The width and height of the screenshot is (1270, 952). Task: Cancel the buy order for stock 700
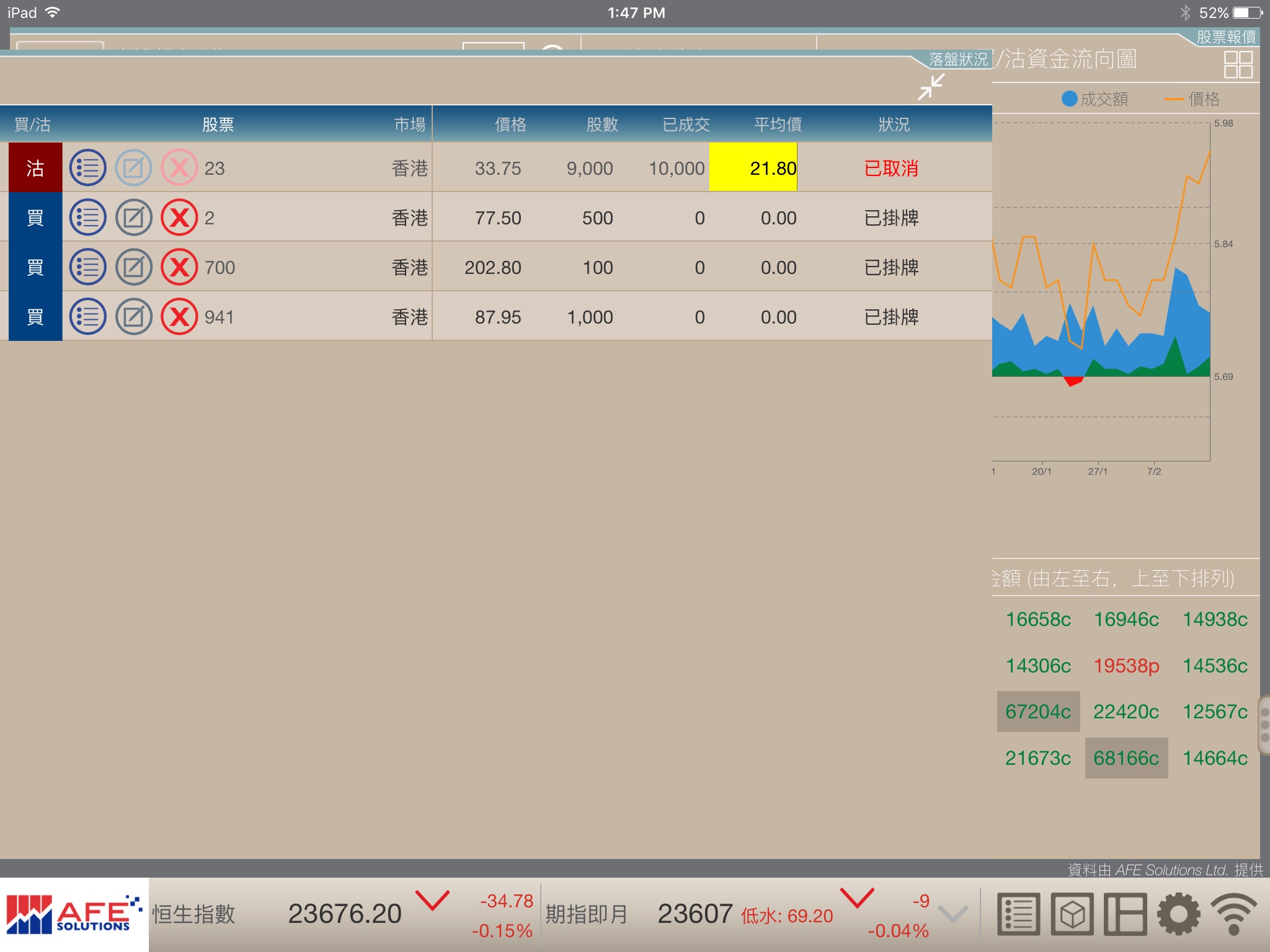point(179,267)
